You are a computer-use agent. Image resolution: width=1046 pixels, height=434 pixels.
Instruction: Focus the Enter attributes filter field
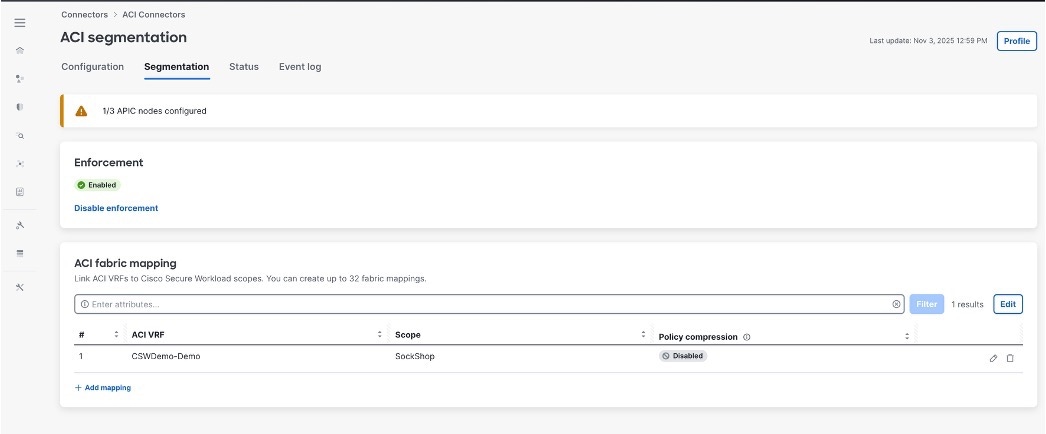coord(489,304)
